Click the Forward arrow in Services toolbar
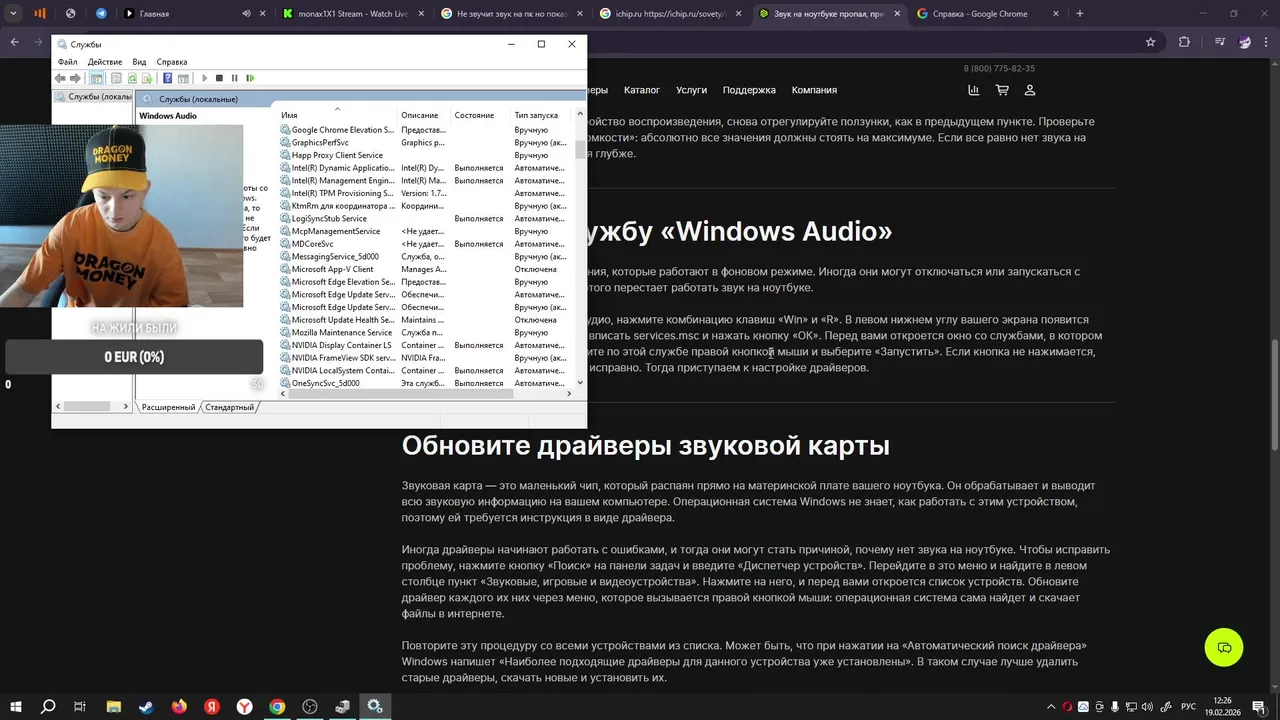Screen dimensions: 1280x720 pyautogui.click(x=75, y=78)
